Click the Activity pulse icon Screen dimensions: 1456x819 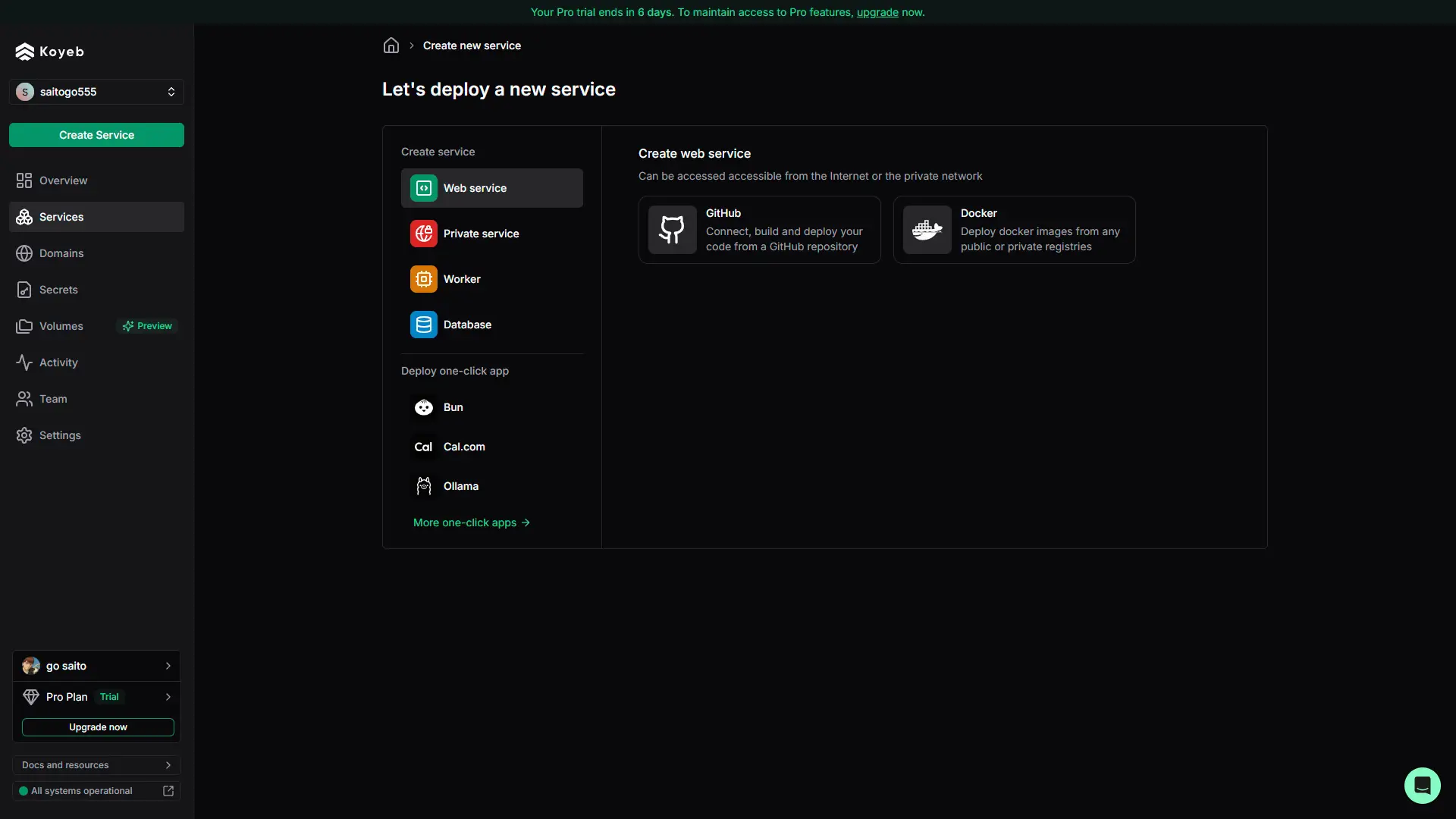[24, 362]
